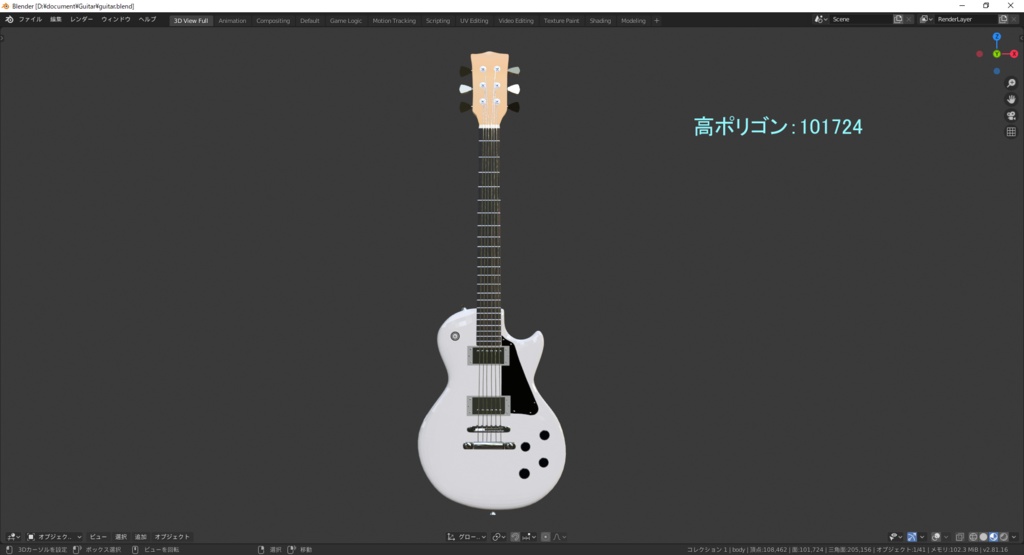Remove the RenderLayer view layer with X
1024x555 pixels.
click(x=1014, y=20)
